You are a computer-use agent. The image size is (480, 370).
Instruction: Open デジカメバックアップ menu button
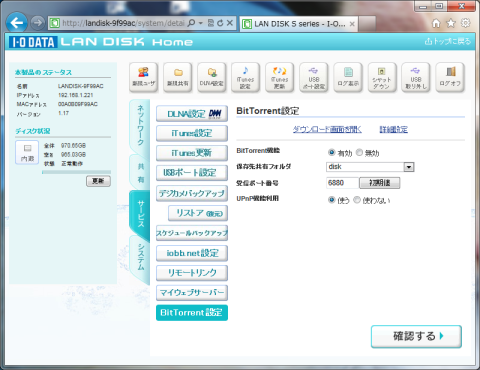(192, 193)
